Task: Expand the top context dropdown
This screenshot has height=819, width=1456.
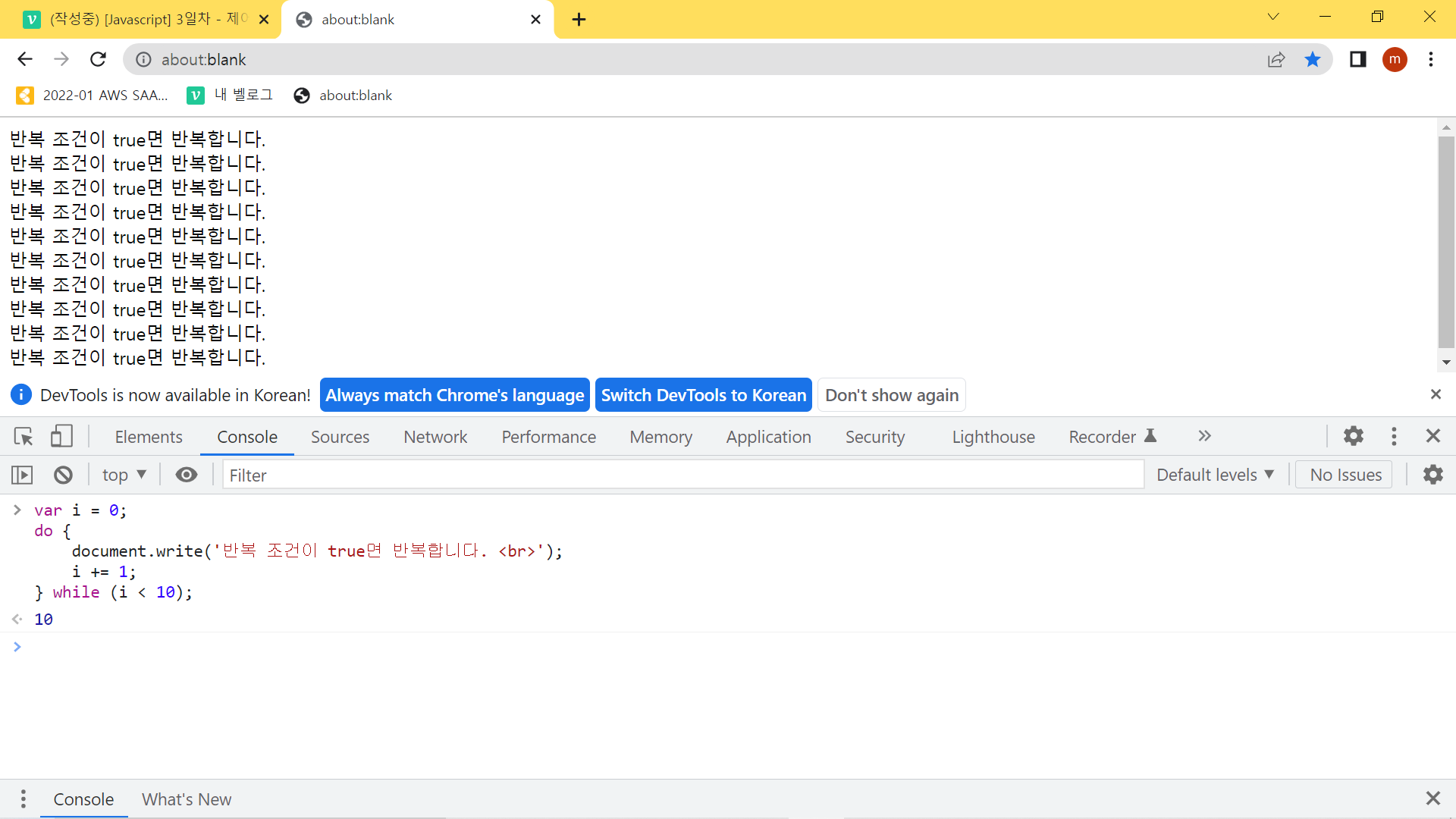Action: (x=124, y=475)
